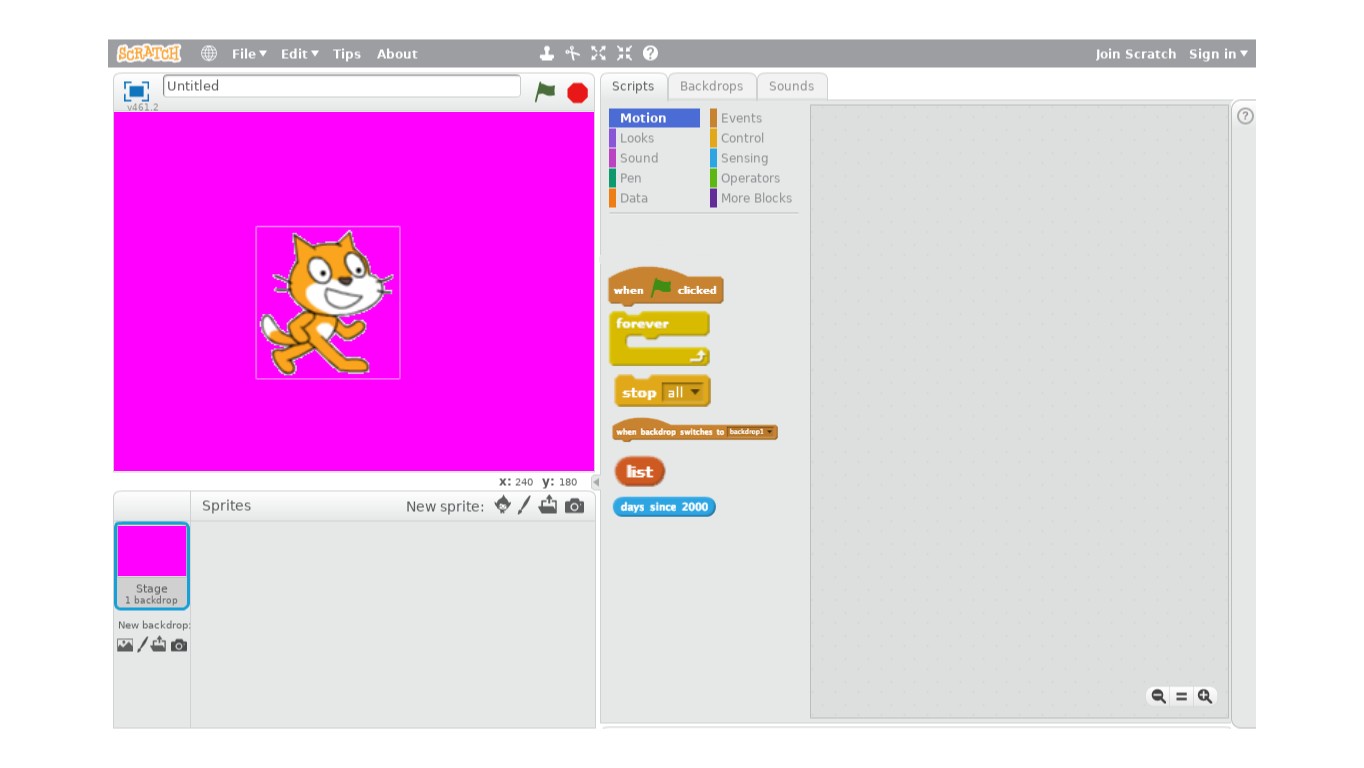This screenshot has width=1364, height=768.
Task: Switch to the Backdrops tab
Action: tap(711, 86)
